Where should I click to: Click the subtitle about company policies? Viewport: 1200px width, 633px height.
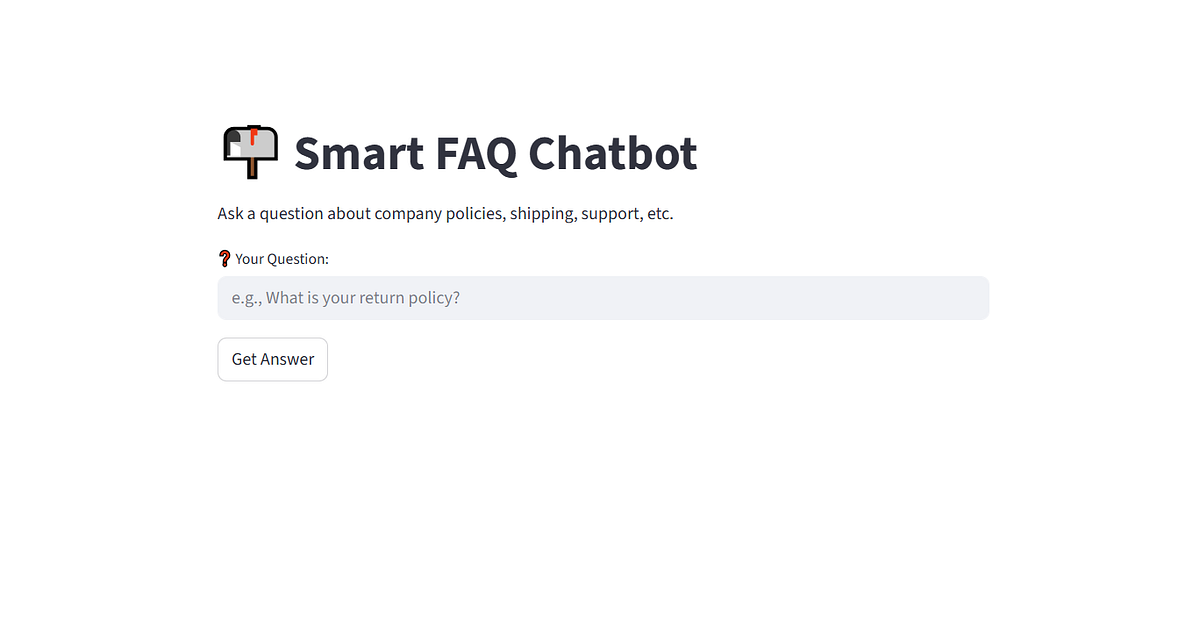[x=445, y=213]
